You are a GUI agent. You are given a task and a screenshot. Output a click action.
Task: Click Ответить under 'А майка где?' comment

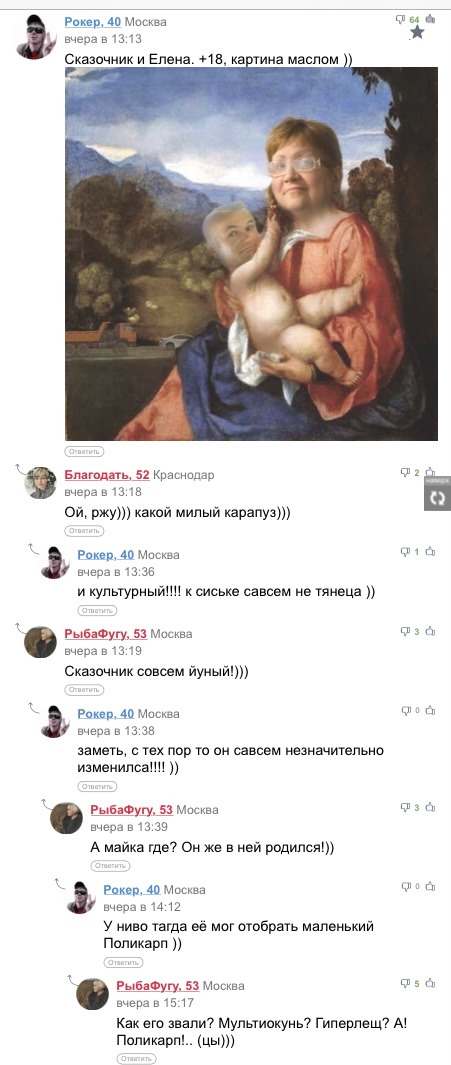(110, 865)
